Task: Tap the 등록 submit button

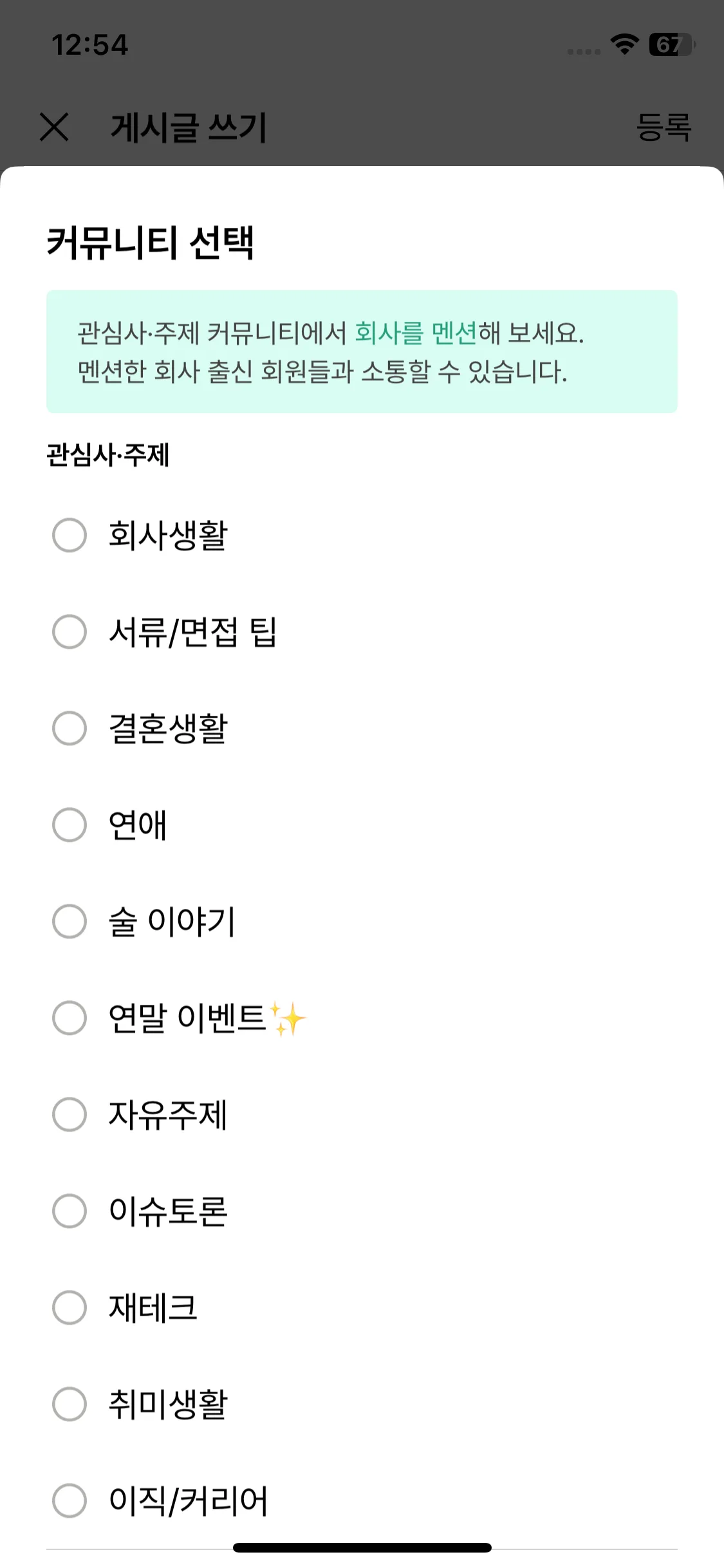Action: pyautogui.click(x=664, y=127)
